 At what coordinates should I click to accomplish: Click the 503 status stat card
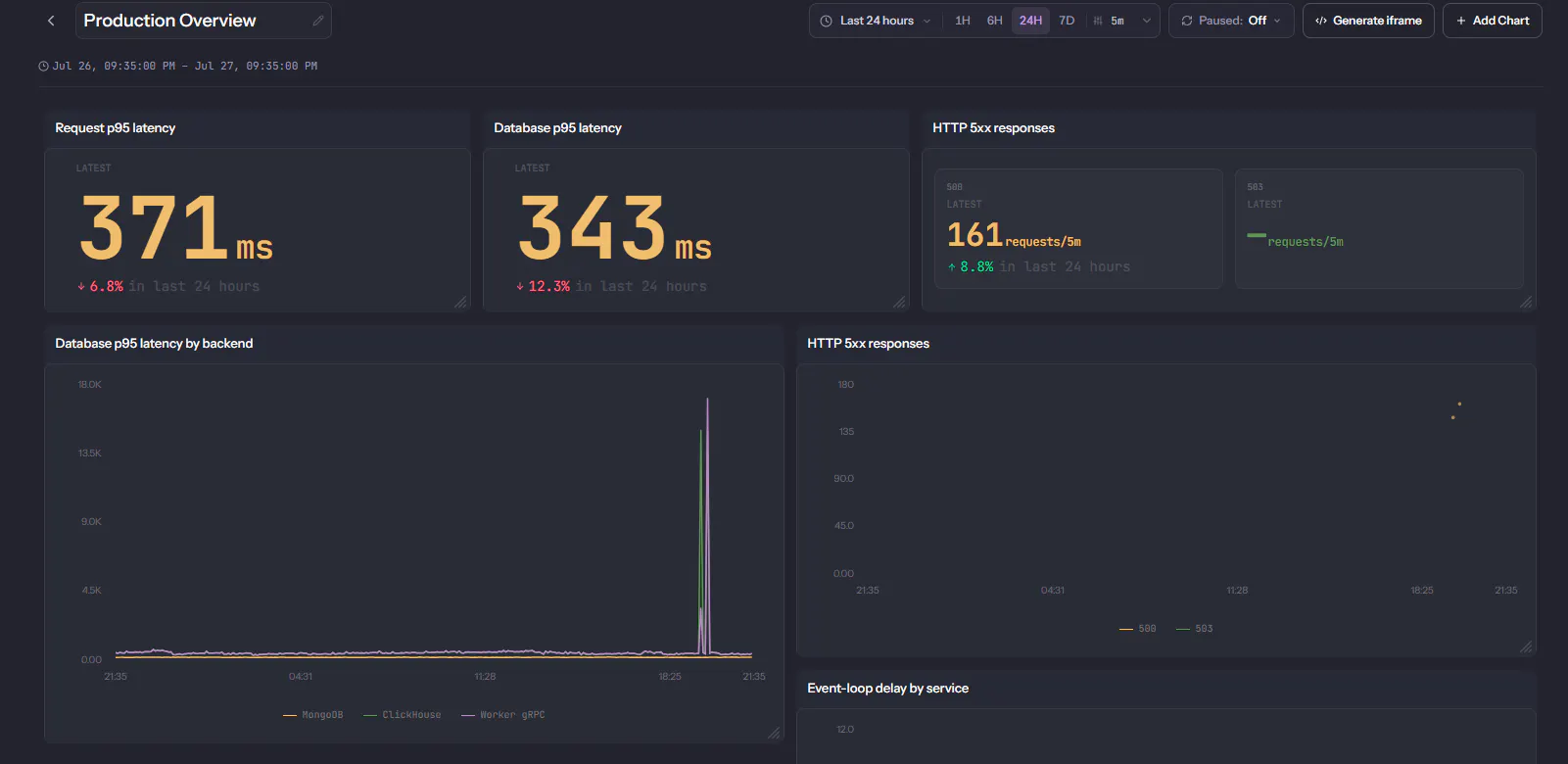[x=1379, y=228]
